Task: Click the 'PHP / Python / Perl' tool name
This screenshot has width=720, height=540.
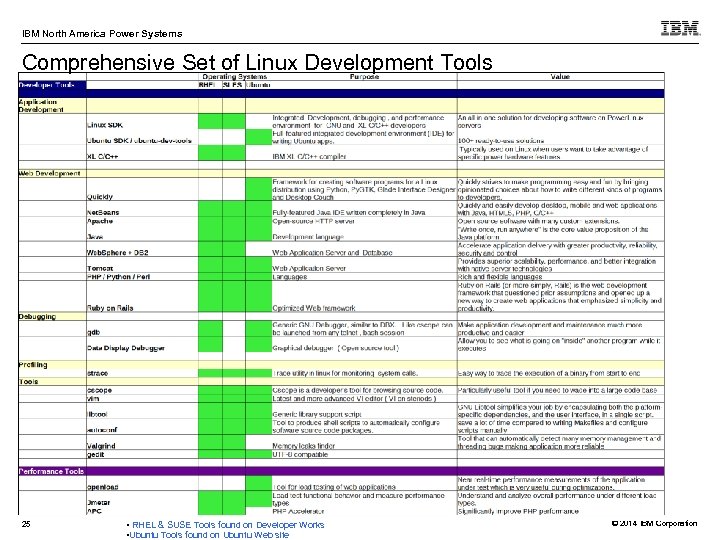Action: click(118, 277)
